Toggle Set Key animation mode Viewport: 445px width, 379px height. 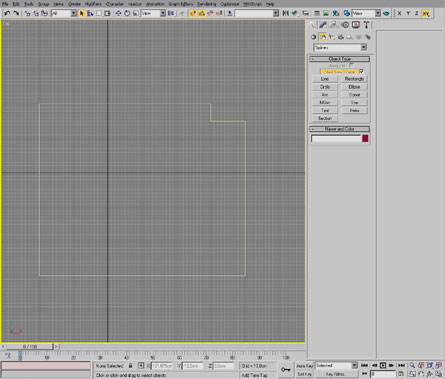(305, 374)
